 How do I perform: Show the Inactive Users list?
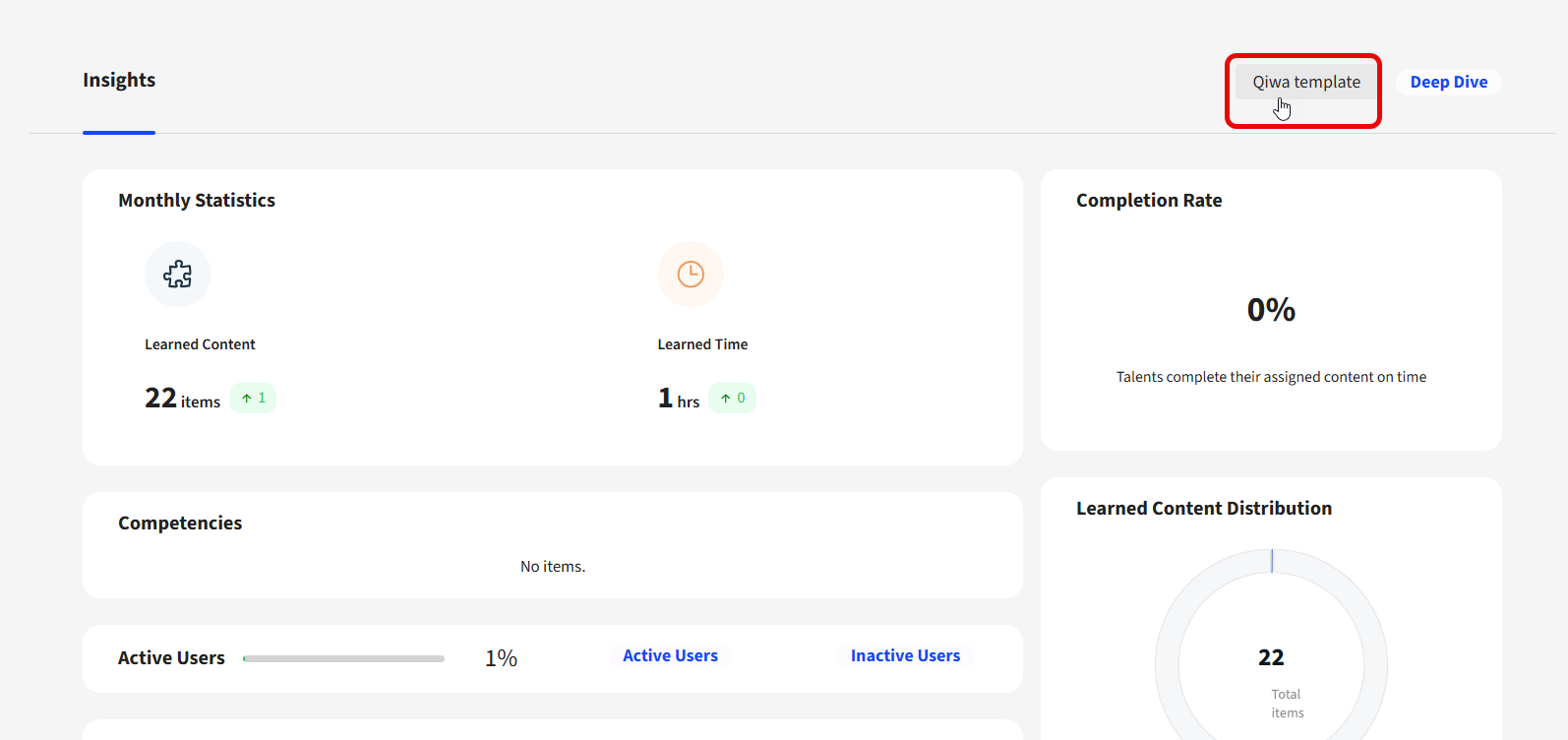[905, 656]
